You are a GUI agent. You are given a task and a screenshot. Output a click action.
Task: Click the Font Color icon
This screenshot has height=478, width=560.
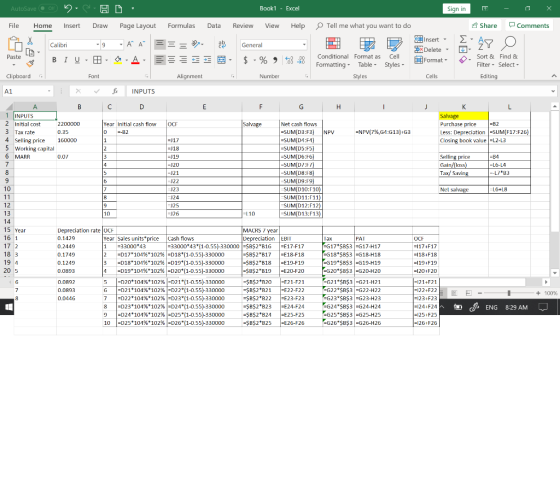coord(135,60)
